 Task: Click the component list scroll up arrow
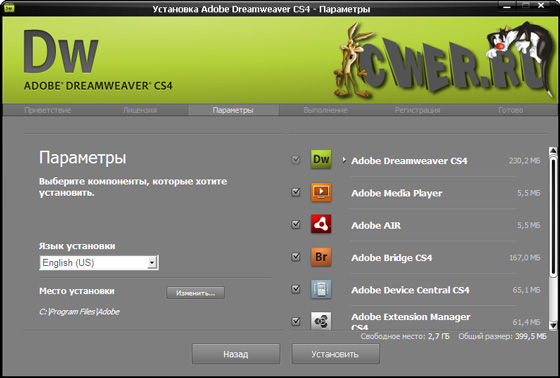(552, 150)
